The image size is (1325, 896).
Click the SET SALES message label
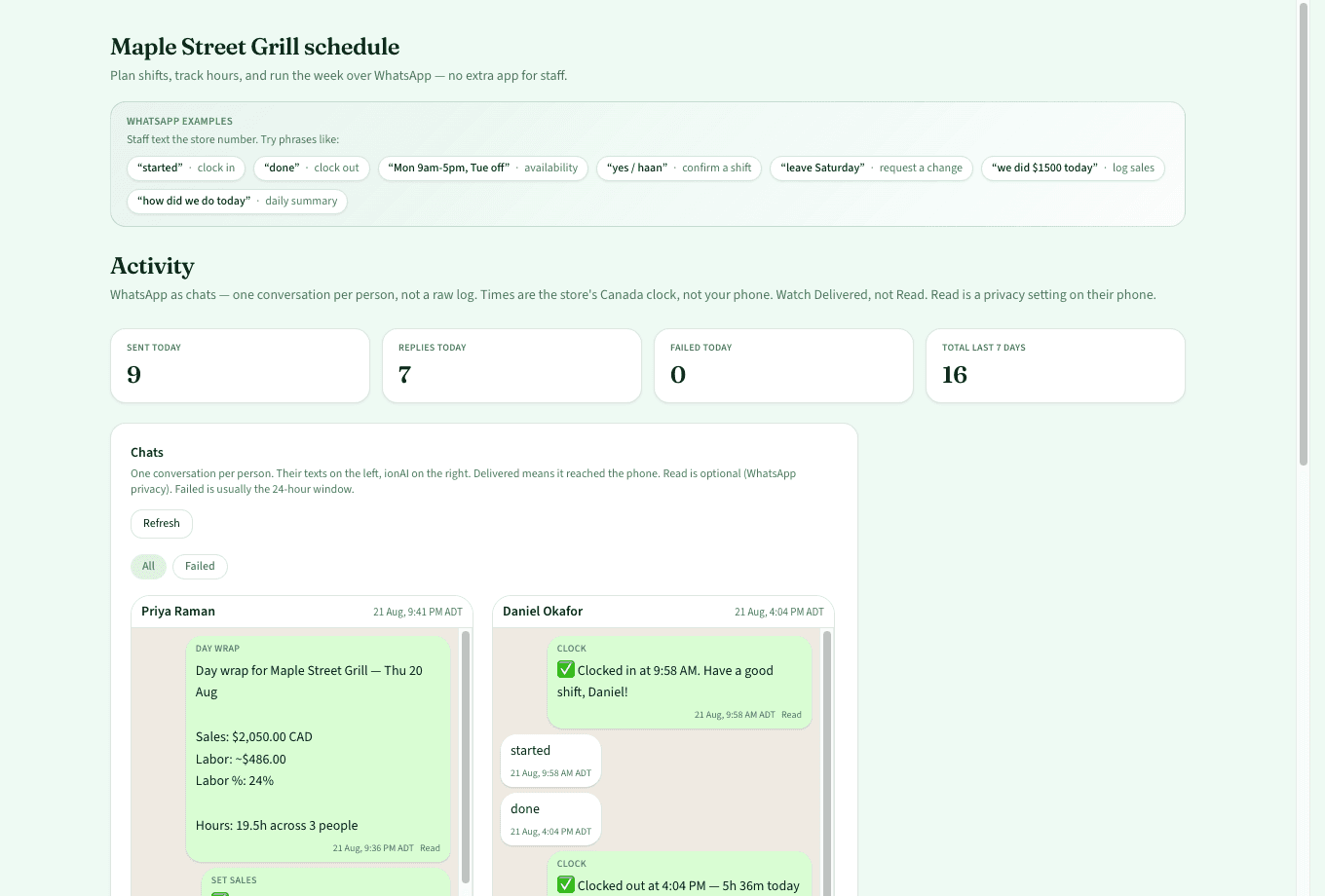[234, 880]
